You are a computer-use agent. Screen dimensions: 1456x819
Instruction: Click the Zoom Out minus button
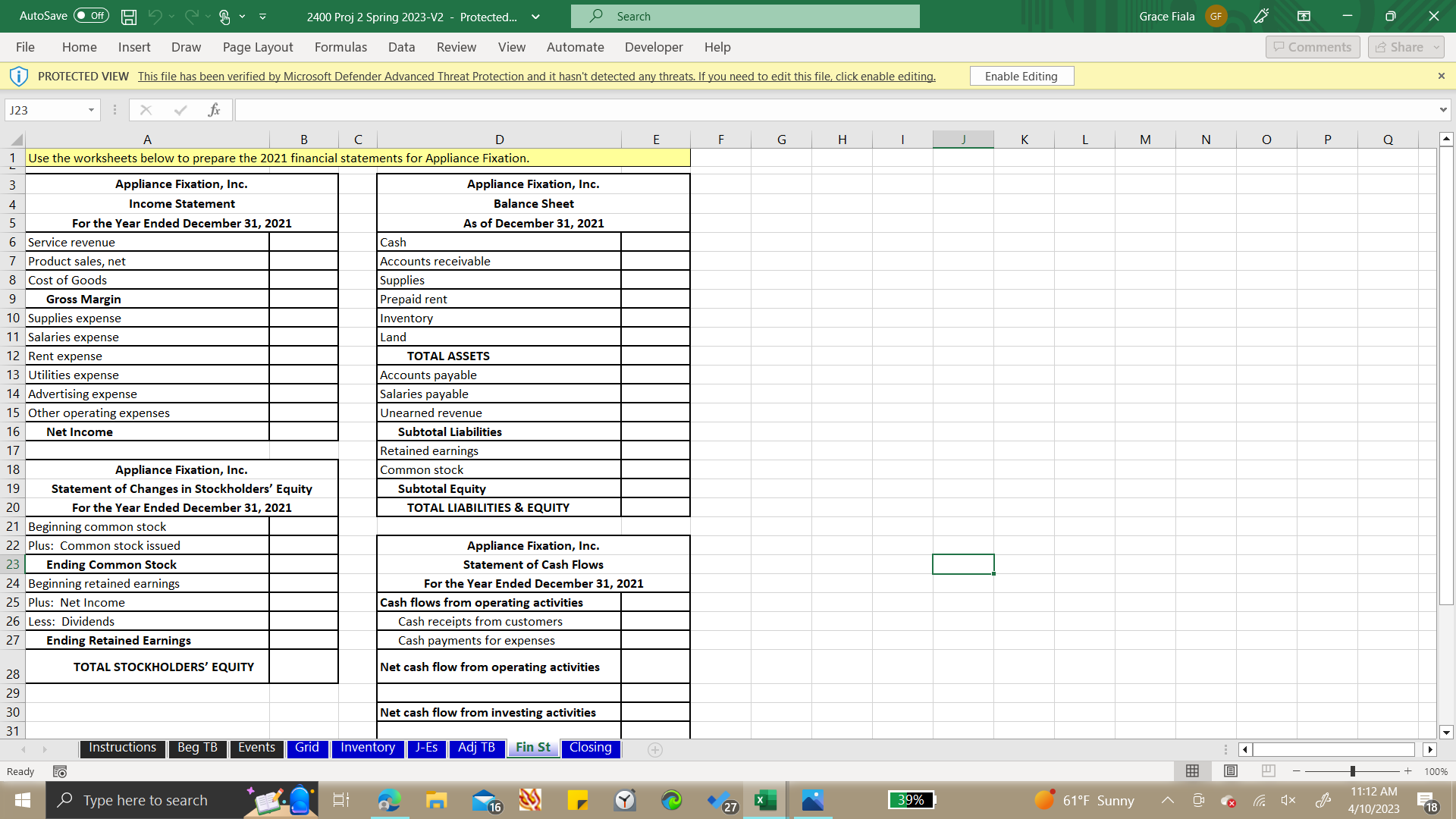[x=1297, y=771]
